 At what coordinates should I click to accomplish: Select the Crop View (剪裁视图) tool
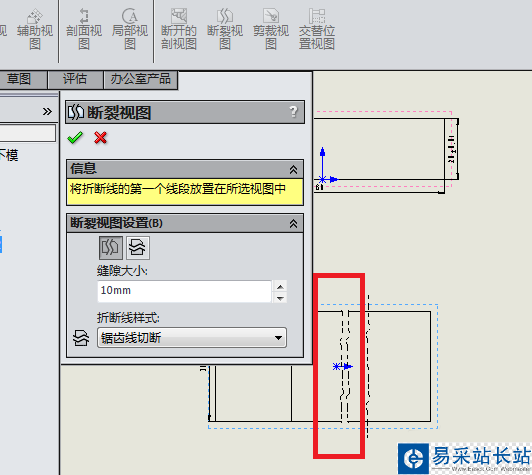271,30
